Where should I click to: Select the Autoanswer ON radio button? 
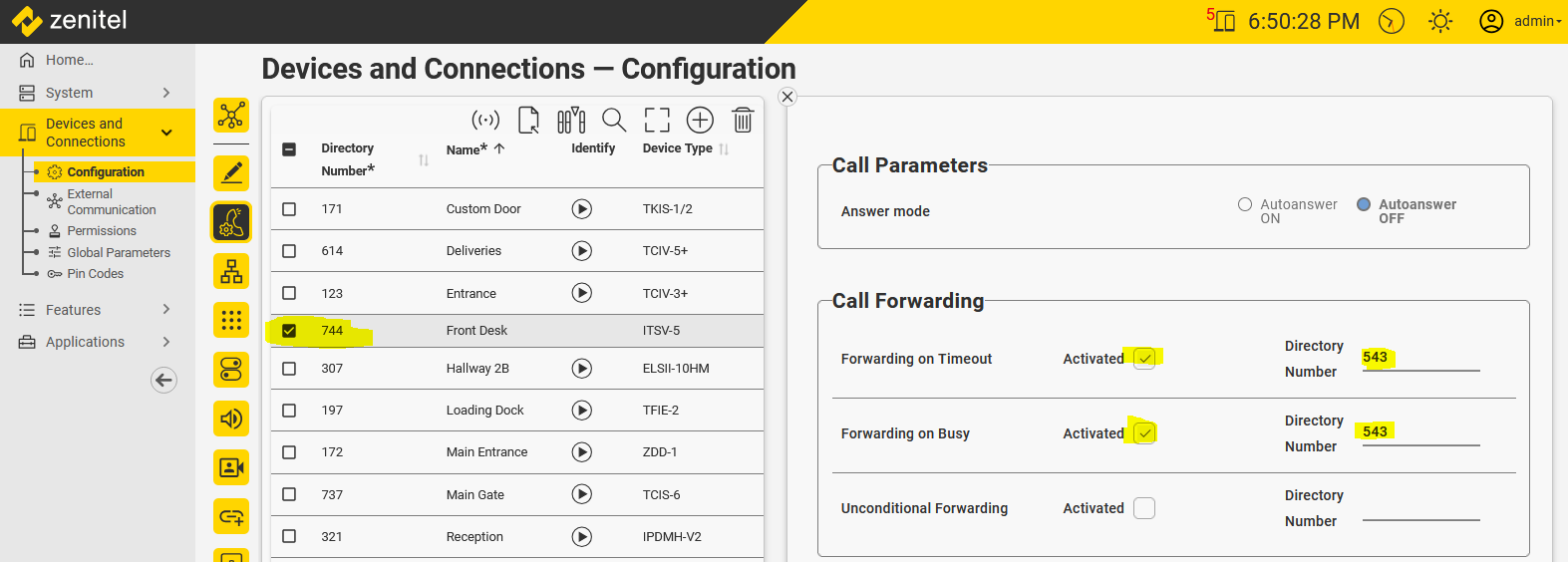click(x=1245, y=204)
